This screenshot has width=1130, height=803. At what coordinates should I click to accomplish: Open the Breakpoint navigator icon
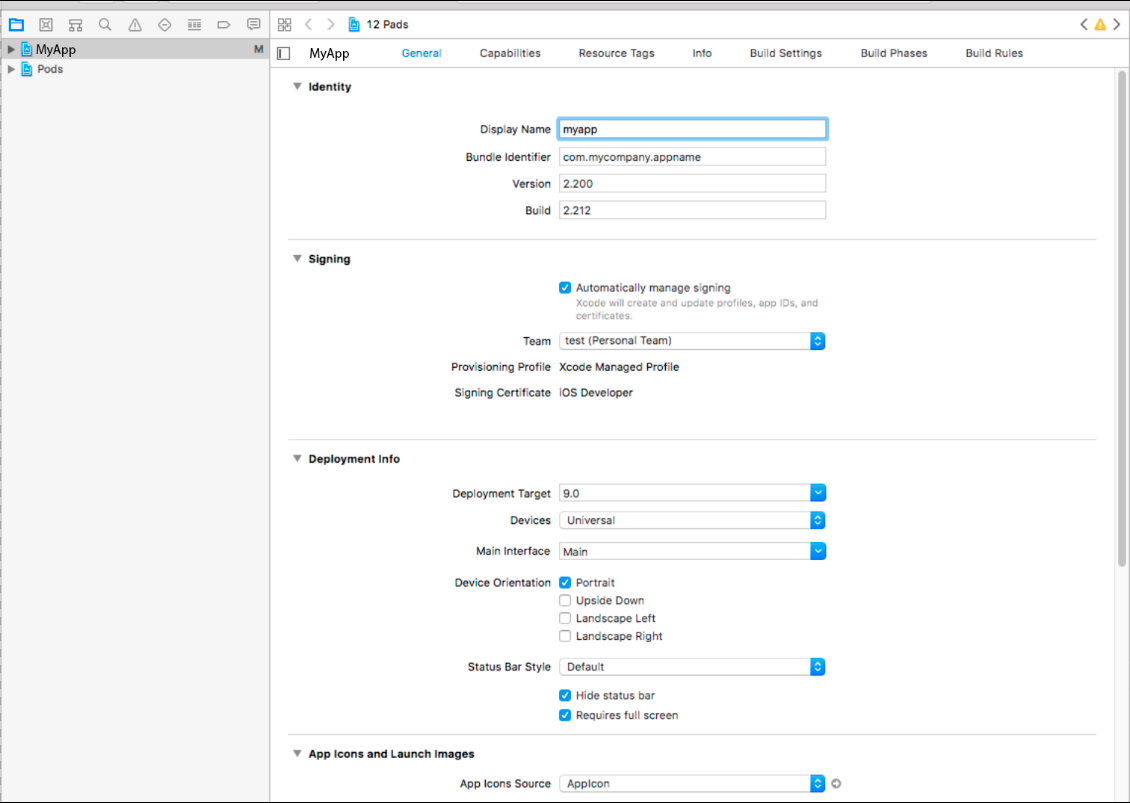tap(224, 24)
